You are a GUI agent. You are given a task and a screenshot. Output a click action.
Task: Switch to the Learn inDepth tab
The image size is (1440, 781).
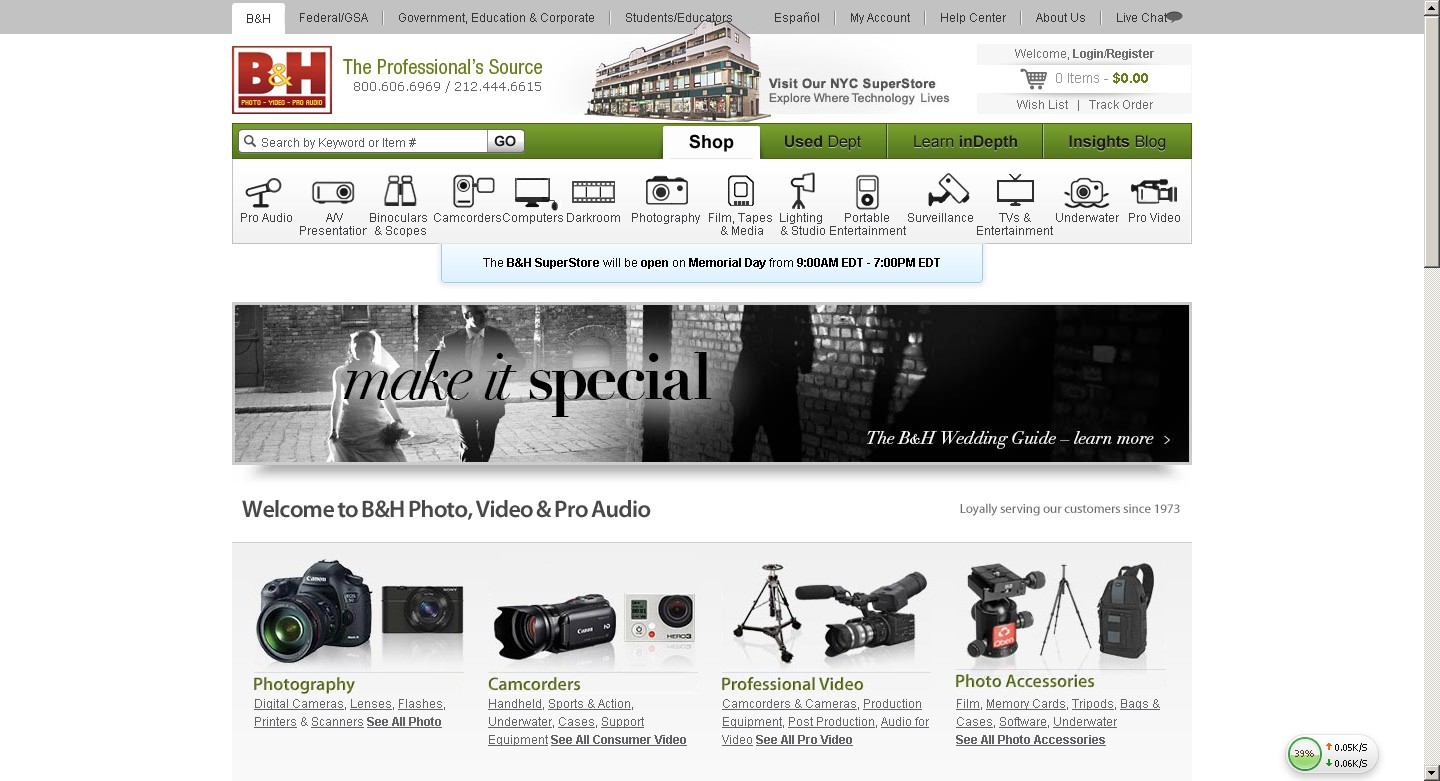tap(965, 142)
